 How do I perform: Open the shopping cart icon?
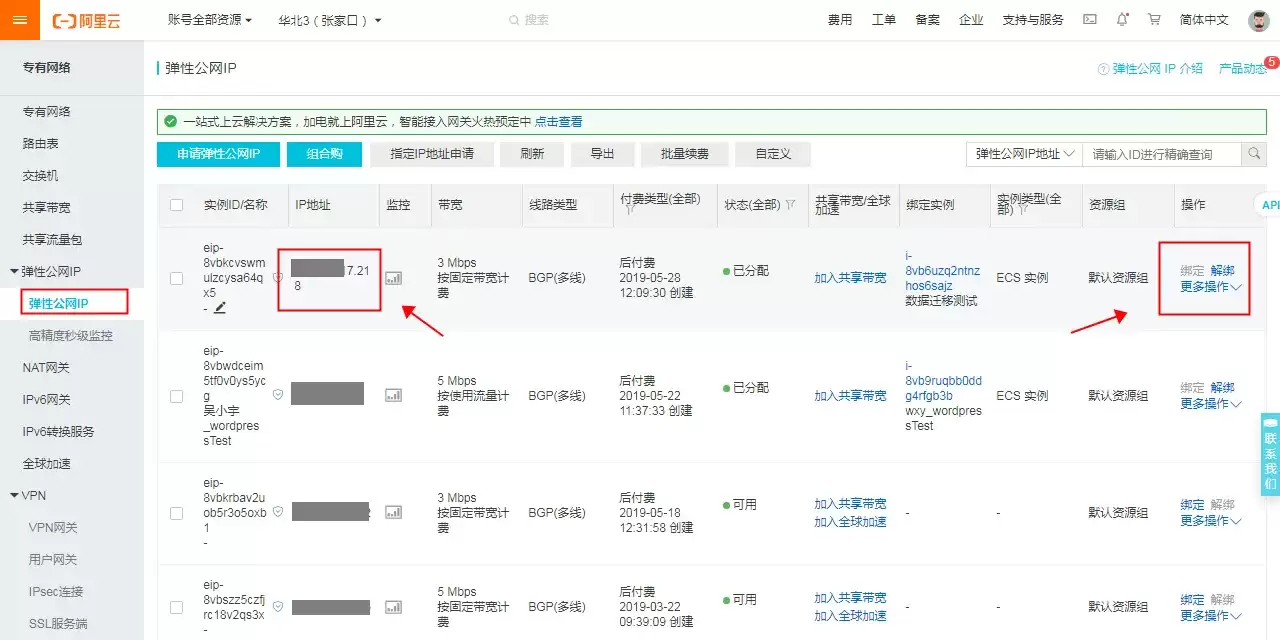1154,20
